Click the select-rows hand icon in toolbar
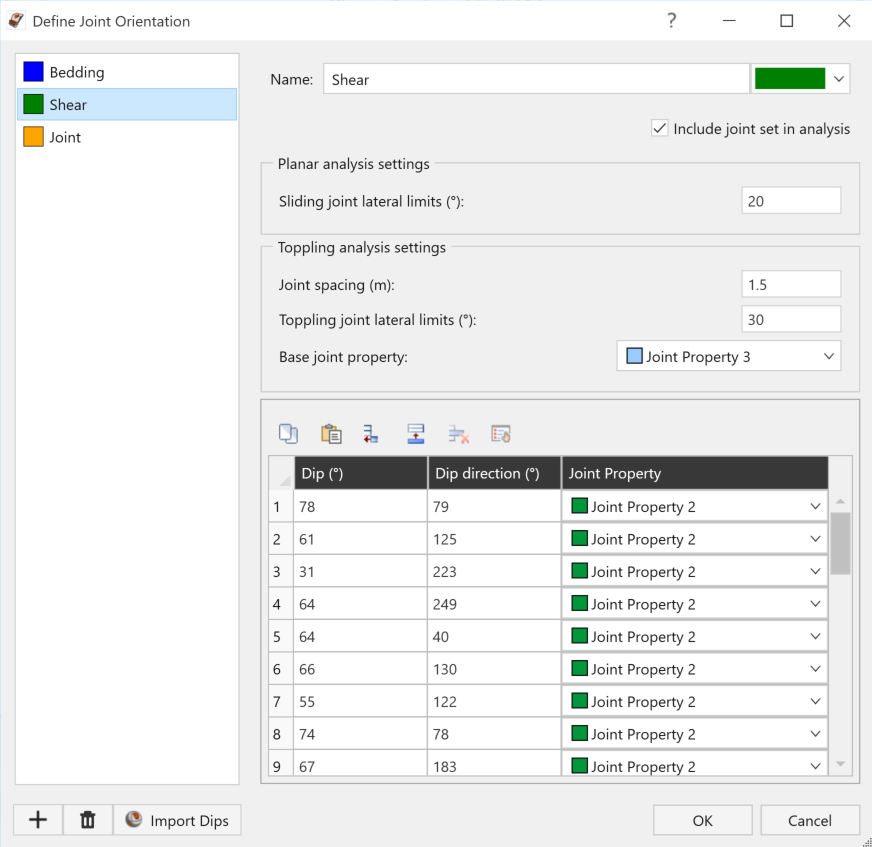 coord(501,434)
